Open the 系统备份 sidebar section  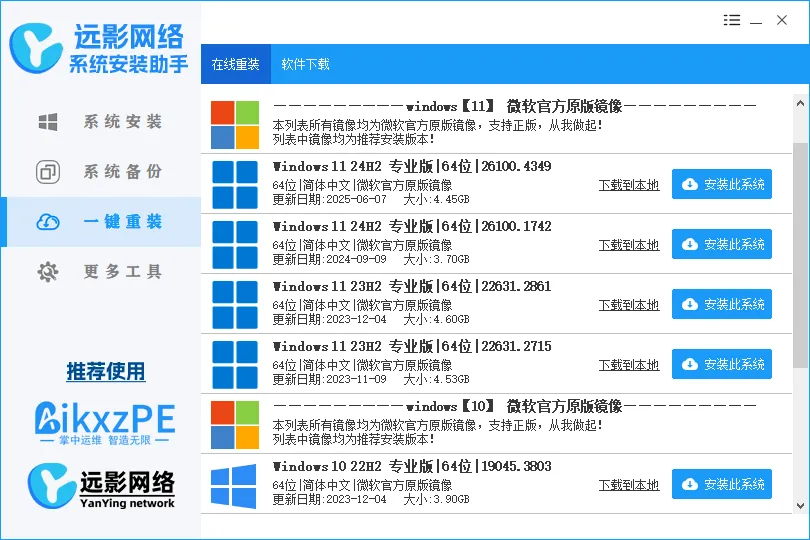pyautogui.click(x=101, y=172)
